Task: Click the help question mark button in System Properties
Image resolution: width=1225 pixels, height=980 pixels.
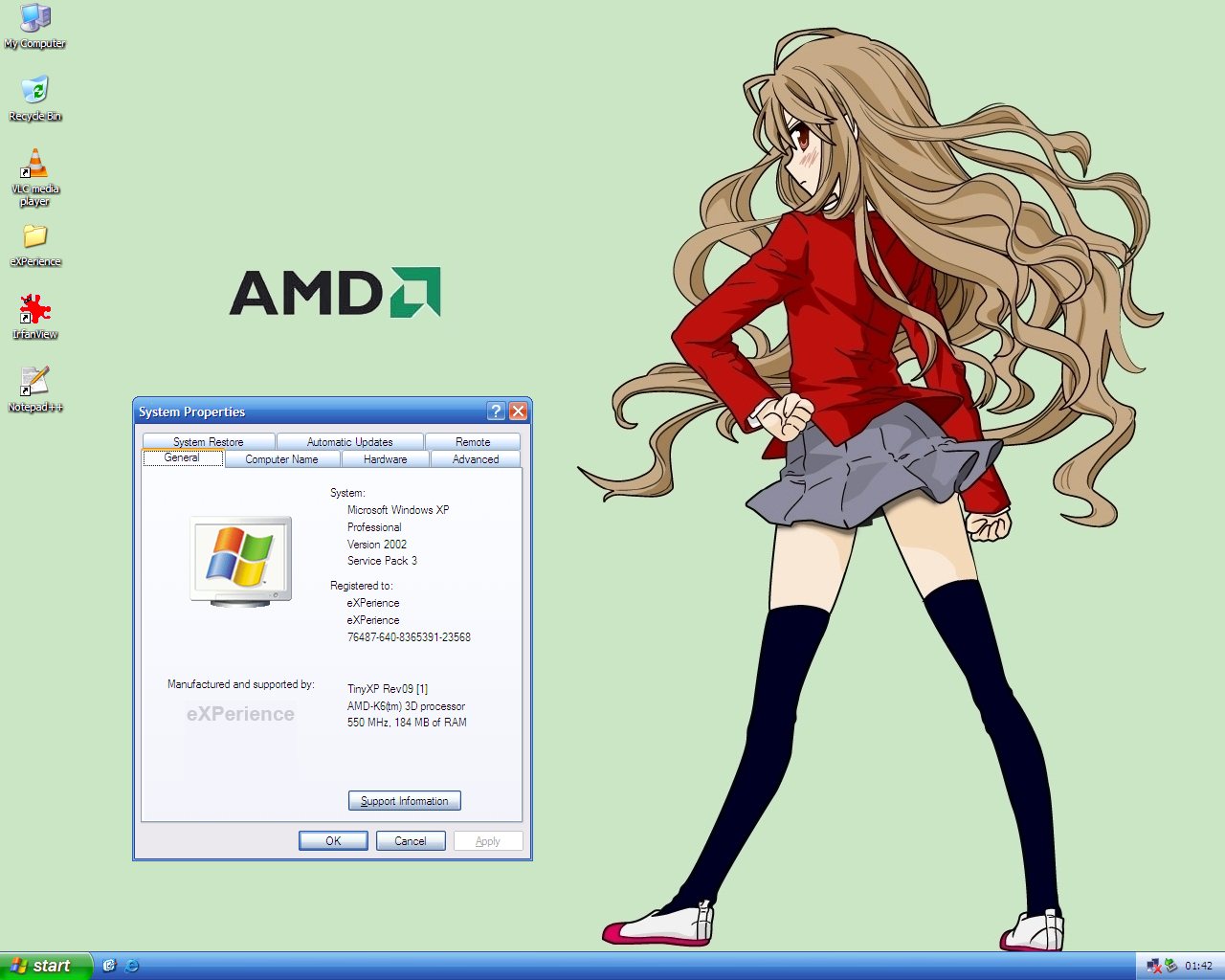Action: [496, 412]
